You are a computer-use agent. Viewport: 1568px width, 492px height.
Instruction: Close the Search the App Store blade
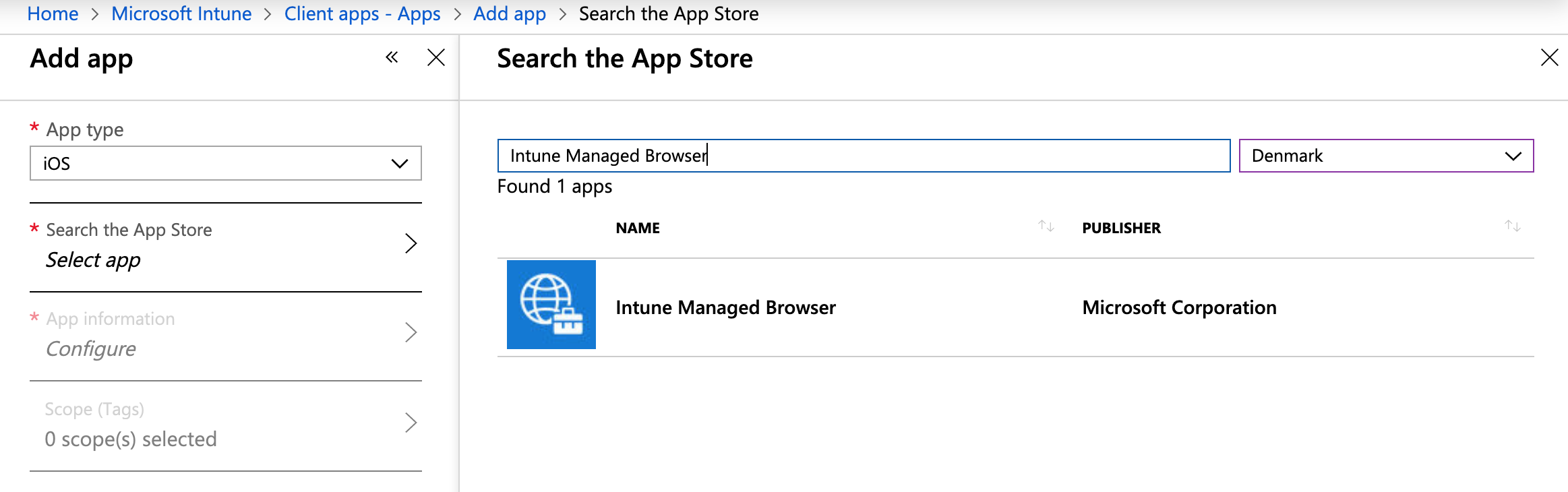1549,57
